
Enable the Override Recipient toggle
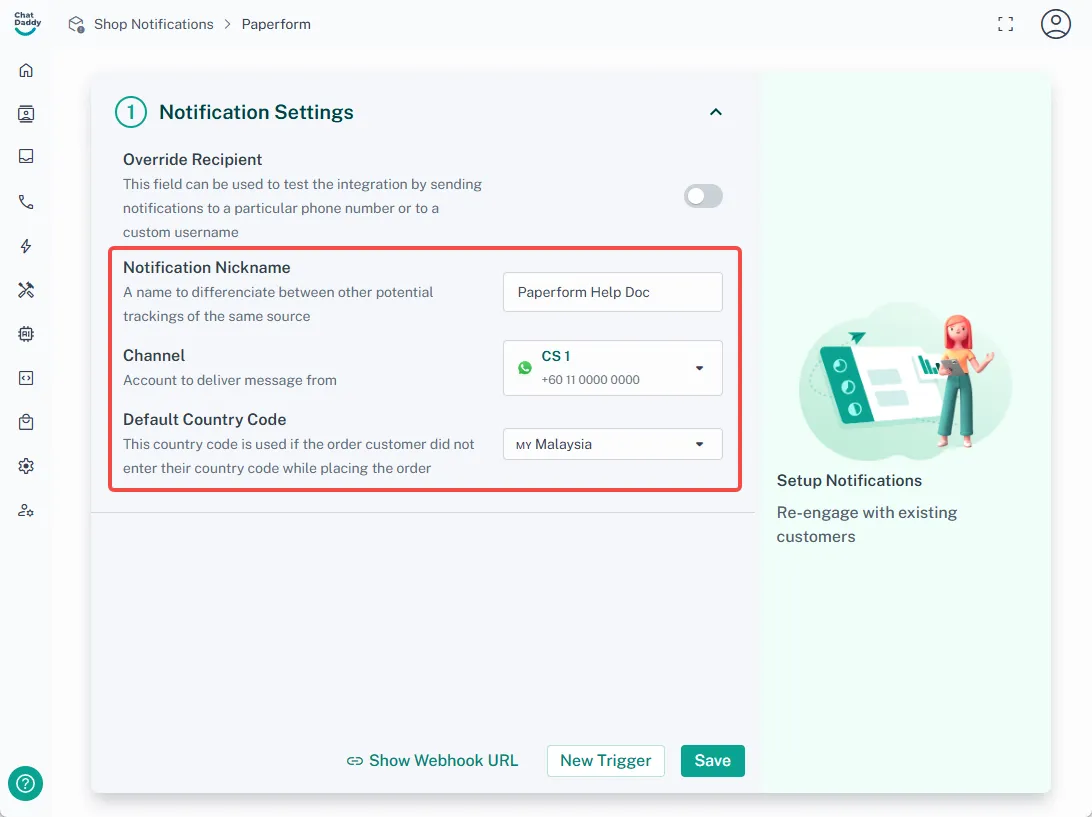tap(703, 196)
